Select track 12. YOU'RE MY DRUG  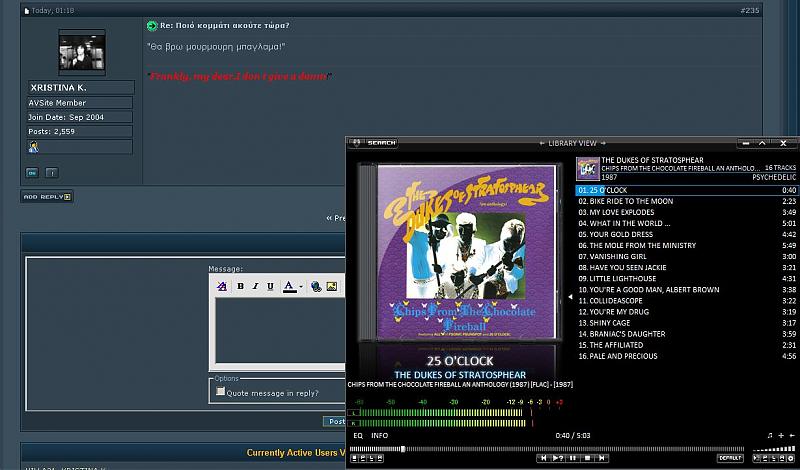pos(687,312)
